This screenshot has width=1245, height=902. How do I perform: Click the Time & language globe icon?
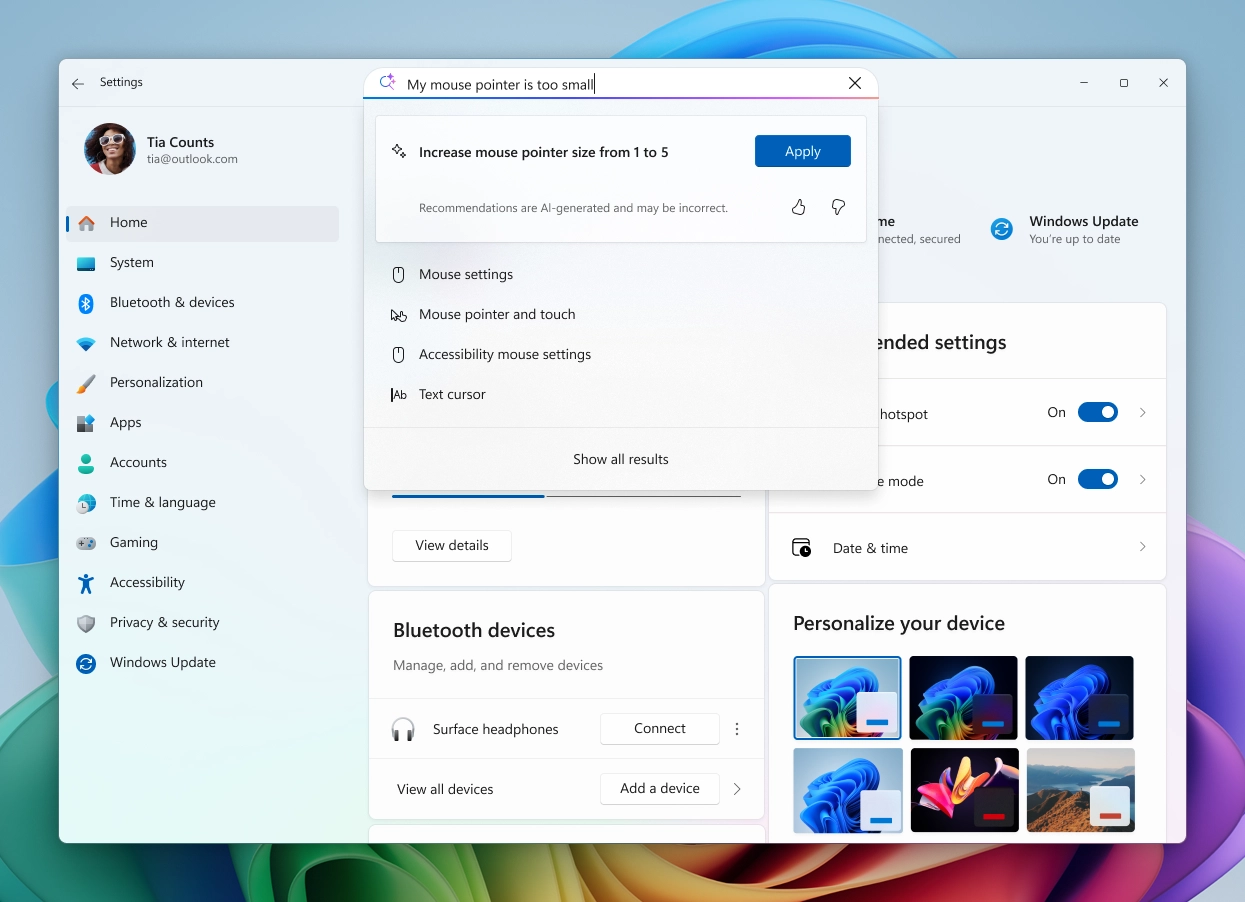[x=86, y=503]
